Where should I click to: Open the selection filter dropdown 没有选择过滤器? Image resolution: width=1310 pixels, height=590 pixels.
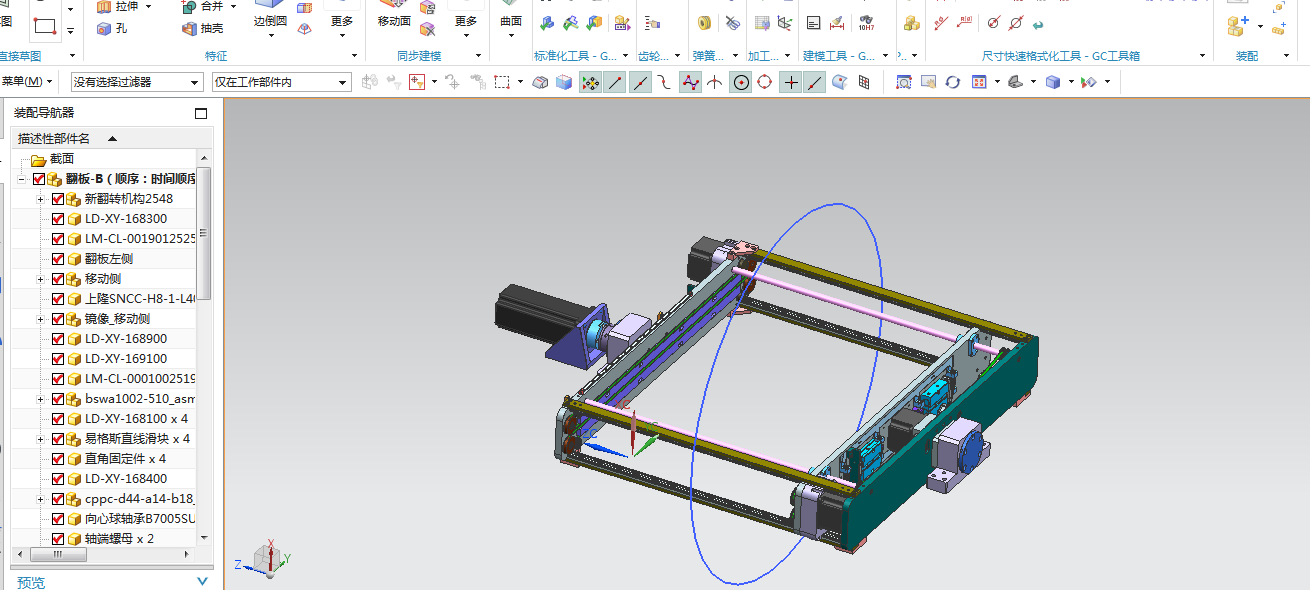(x=137, y=82)
